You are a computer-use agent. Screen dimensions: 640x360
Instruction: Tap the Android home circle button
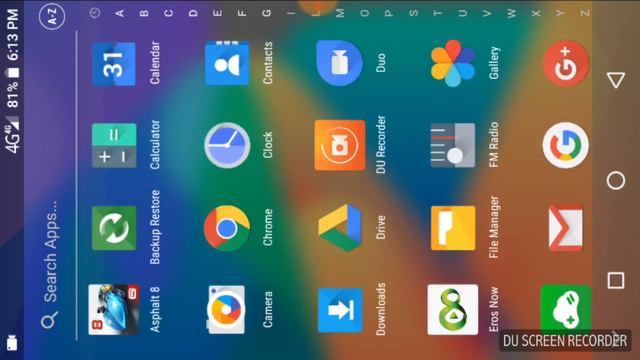(616, 180)
